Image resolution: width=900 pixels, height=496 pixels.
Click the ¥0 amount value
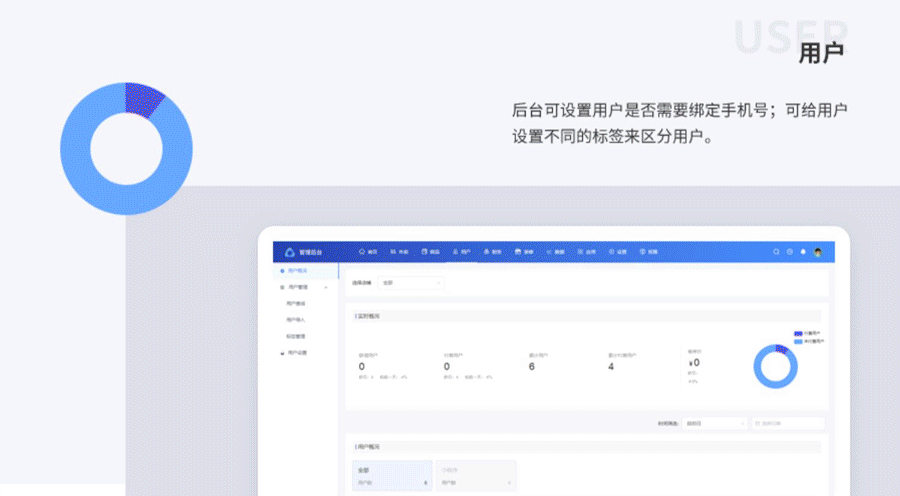tap(694, 363)
